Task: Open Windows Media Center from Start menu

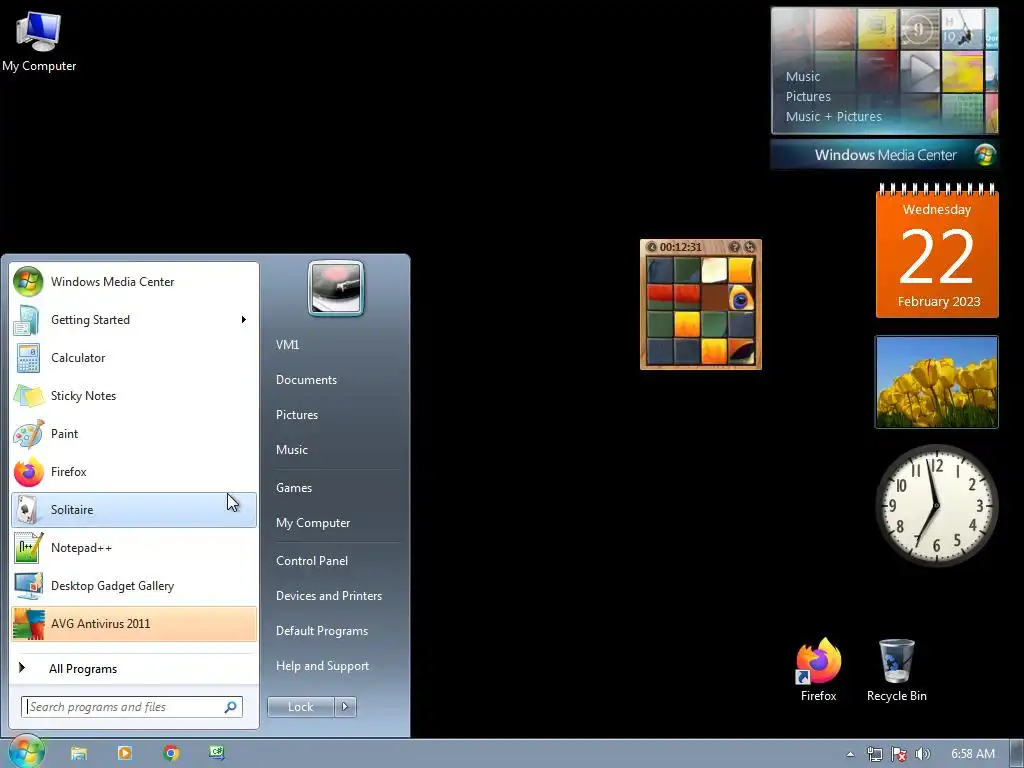Action: point(134,281)
